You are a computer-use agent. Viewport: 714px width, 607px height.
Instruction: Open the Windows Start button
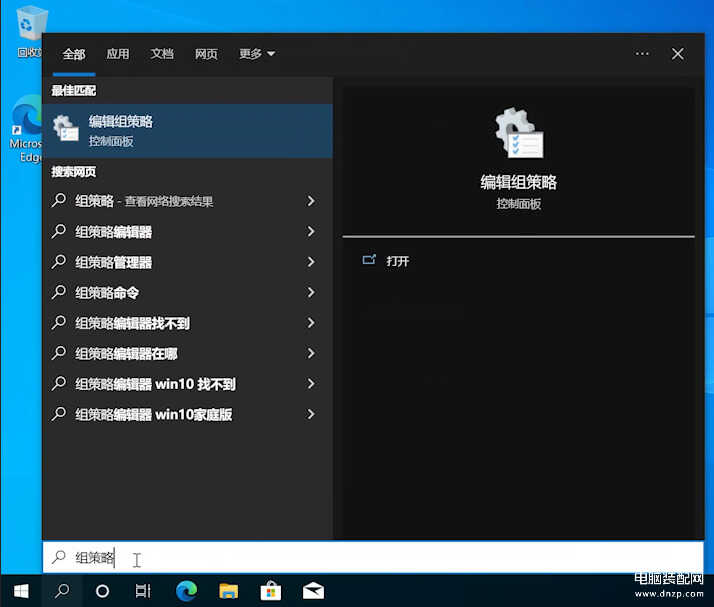[x=21, y=591]
